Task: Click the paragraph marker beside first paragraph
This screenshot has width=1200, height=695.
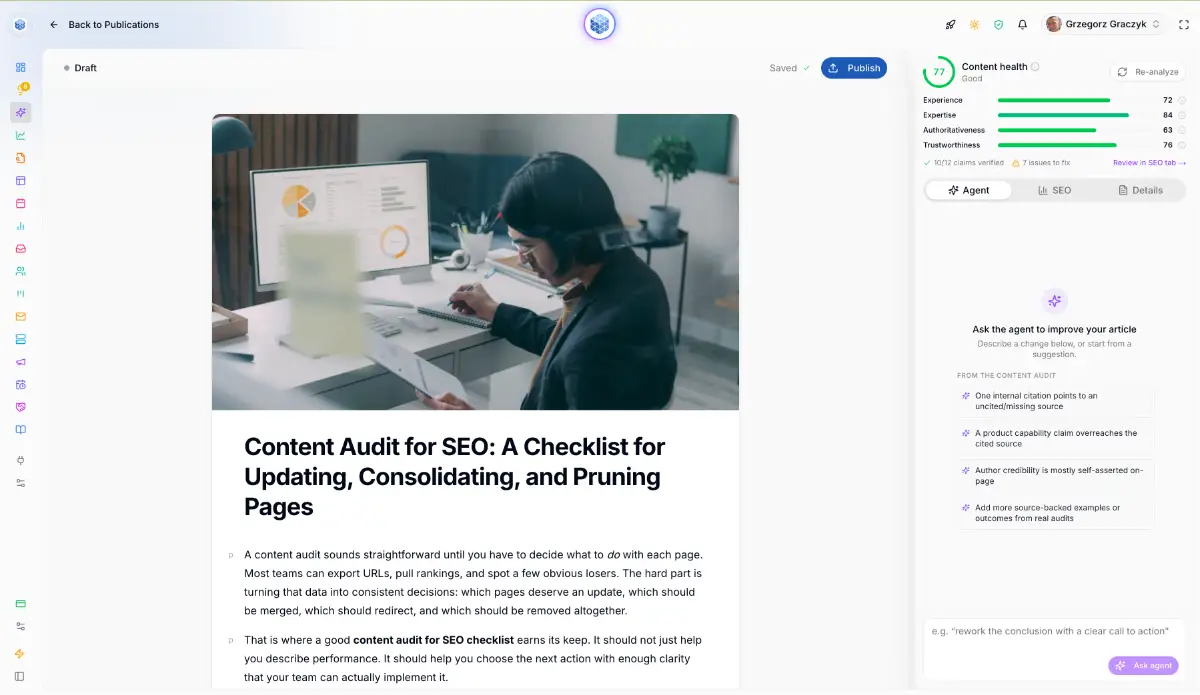Action: [231, 555]
